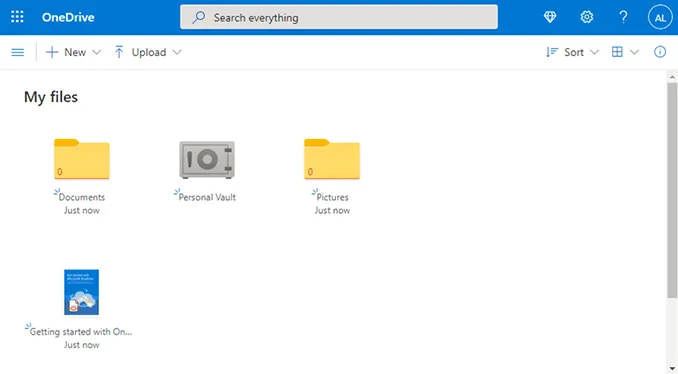The height and width of the screenshot is (374, 678).
Task: Click the OneDrive brand link
Action: point(68,17)
